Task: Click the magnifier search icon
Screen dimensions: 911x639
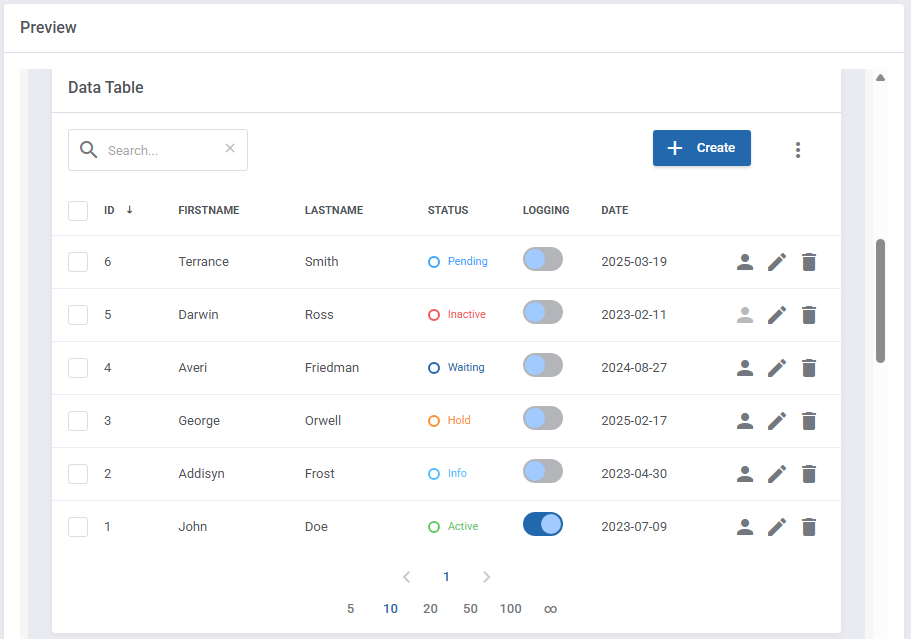Action: (89, 150)
